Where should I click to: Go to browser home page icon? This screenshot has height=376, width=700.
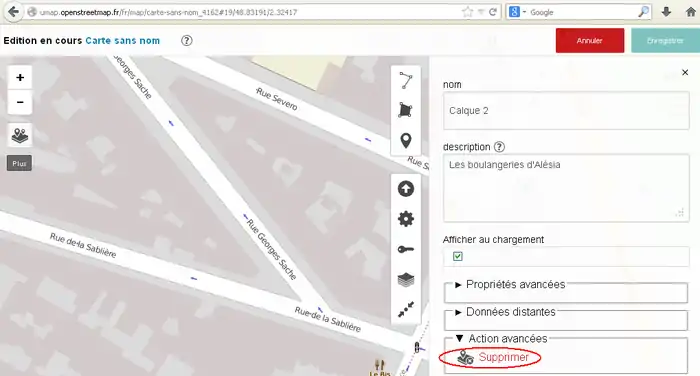tap(690, 12)
